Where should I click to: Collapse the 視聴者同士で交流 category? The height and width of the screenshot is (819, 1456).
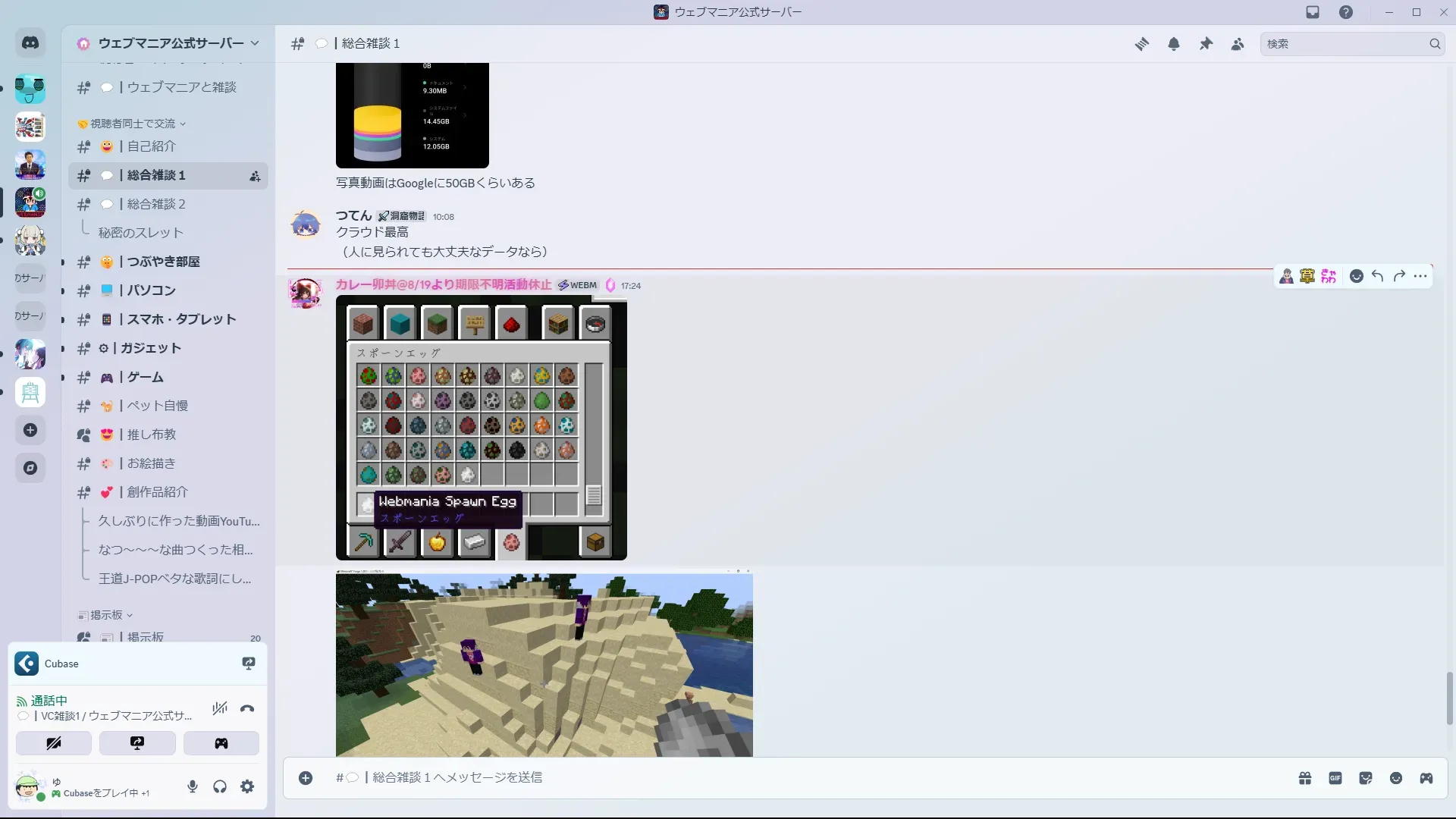133,124
